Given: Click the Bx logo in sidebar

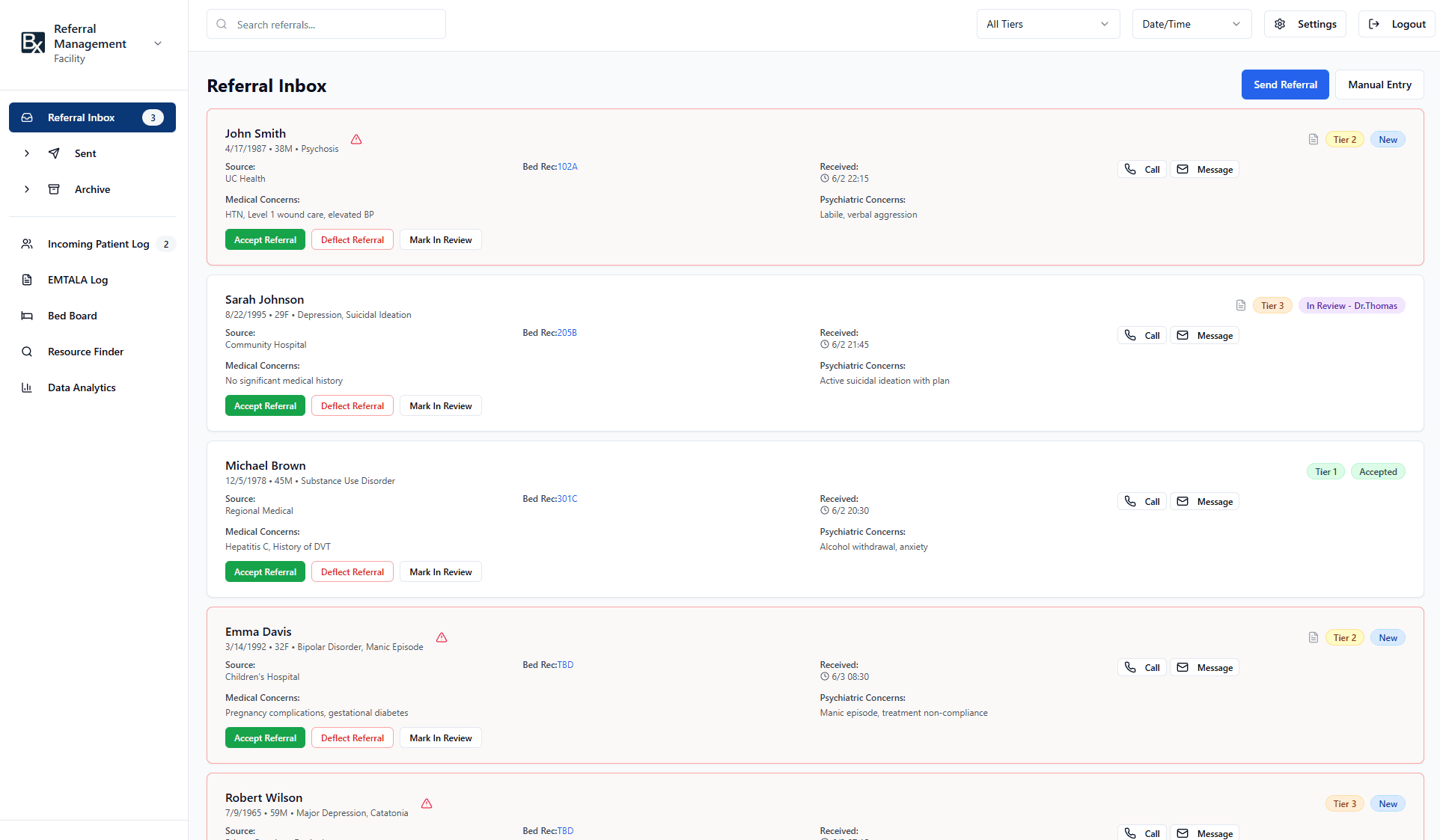Looking at the screenshot, I should [x=33, y=43].
